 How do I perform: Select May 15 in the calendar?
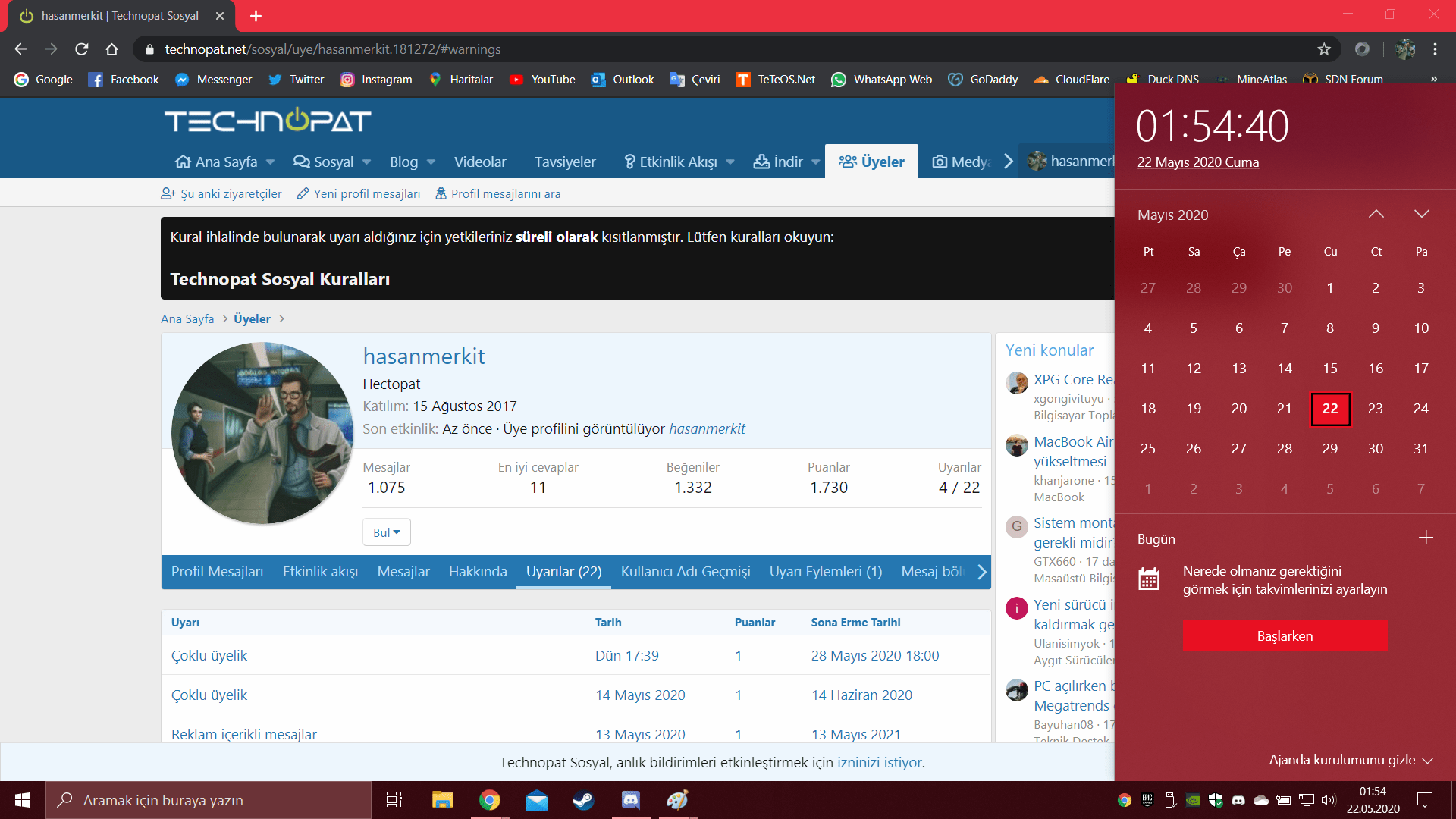tap(1330, 369)
